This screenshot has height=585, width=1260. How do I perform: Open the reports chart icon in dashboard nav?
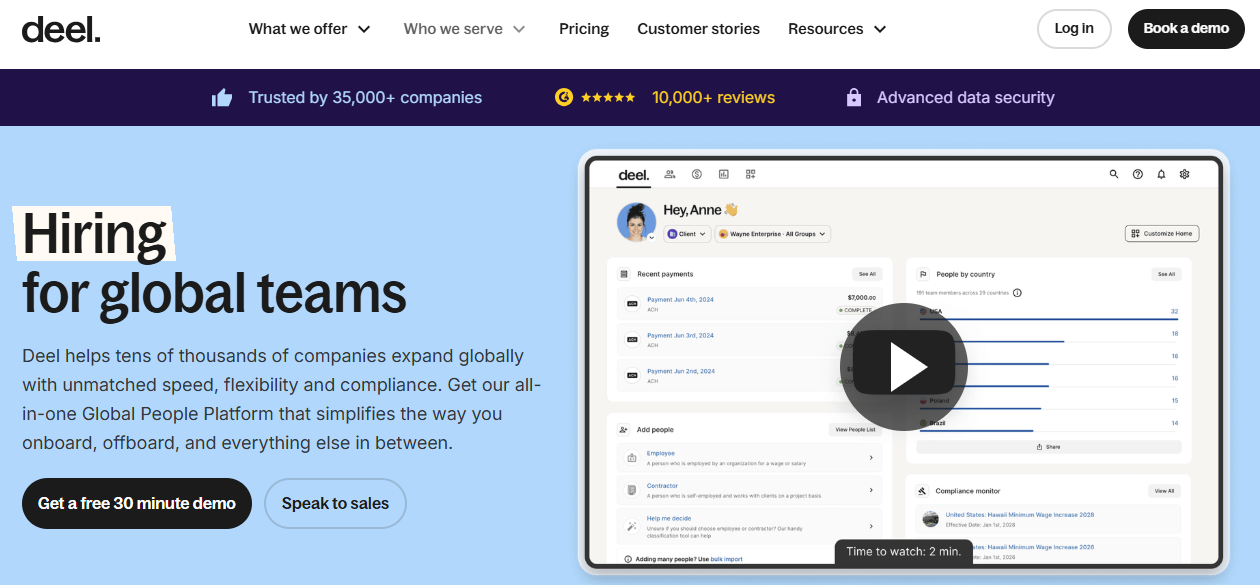click(724, 174)
